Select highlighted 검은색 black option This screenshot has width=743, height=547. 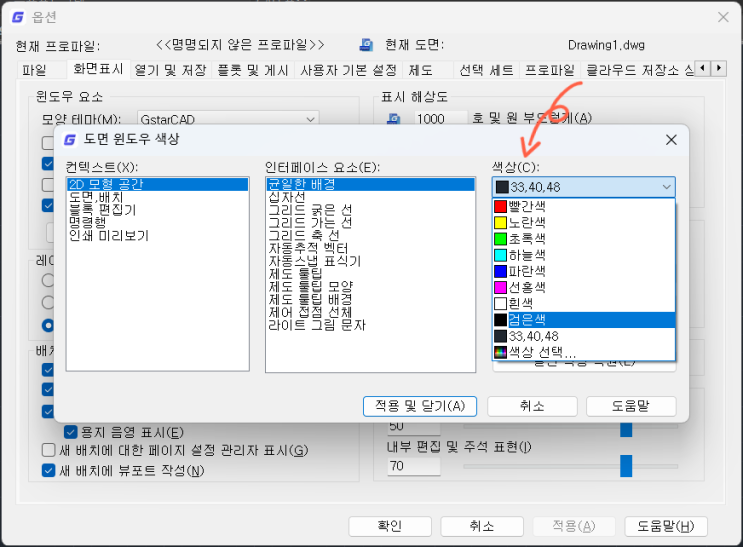point(584,320)
